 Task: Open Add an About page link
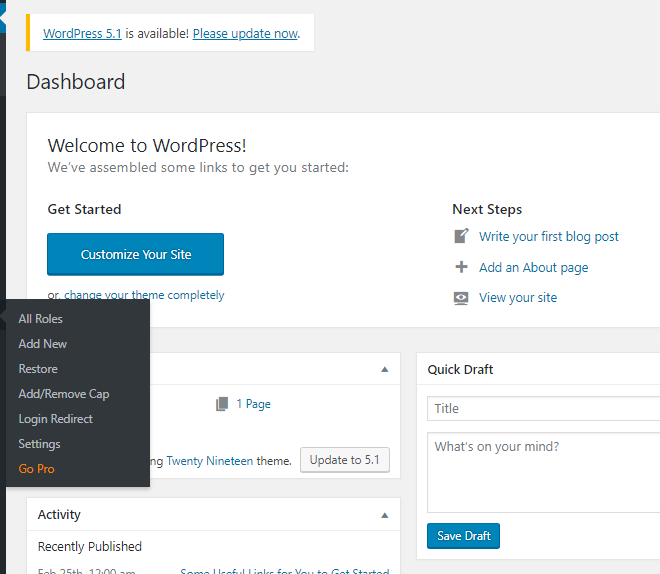click(533, 267)
